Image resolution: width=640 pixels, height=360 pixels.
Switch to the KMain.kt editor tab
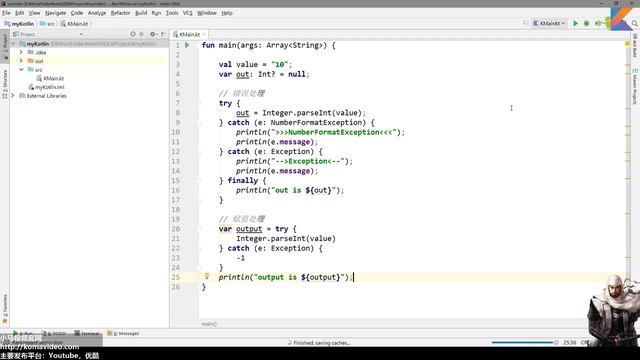tap(188, 34)
